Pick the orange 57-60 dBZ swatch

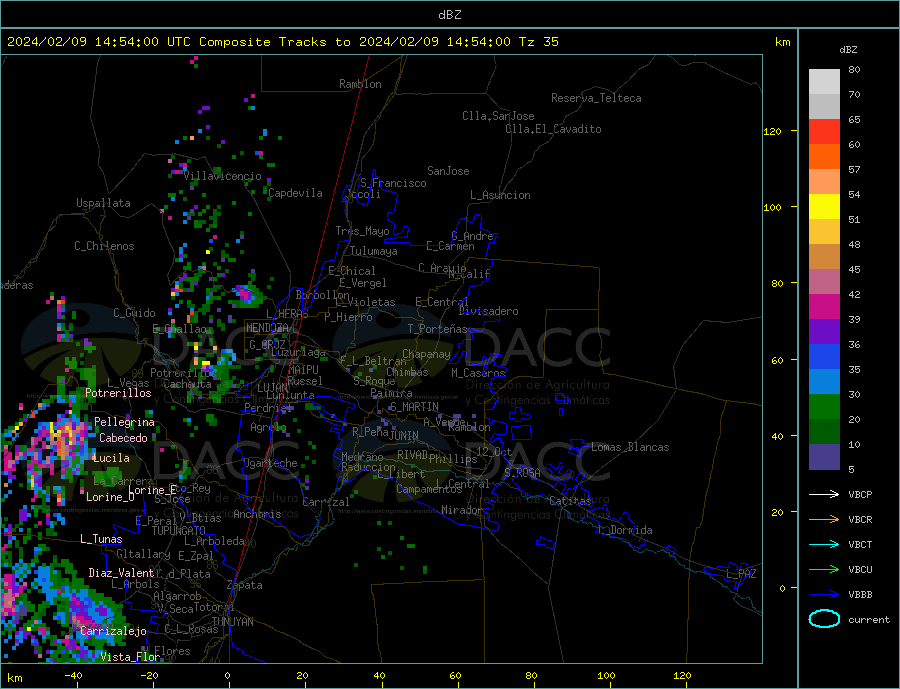pyautogui.click(x=824, y=157)
